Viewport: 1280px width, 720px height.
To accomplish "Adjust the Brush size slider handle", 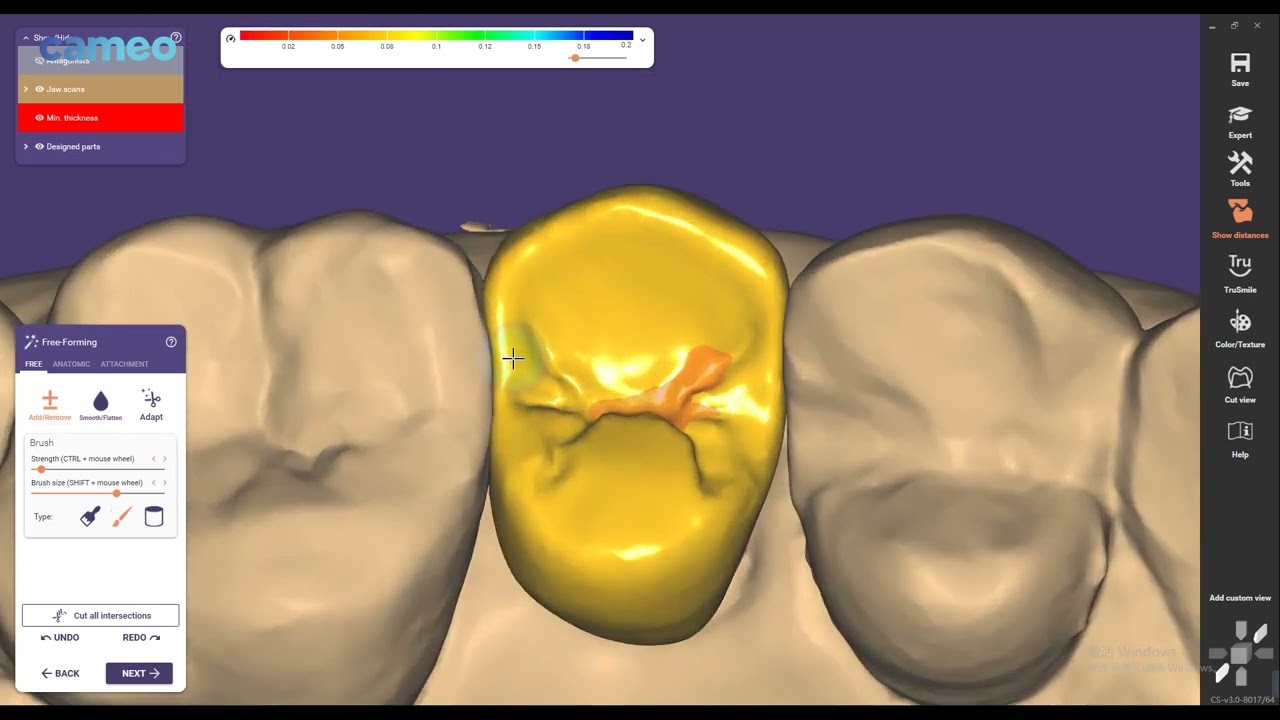I will pyautogui.click(x=116, y=493).
